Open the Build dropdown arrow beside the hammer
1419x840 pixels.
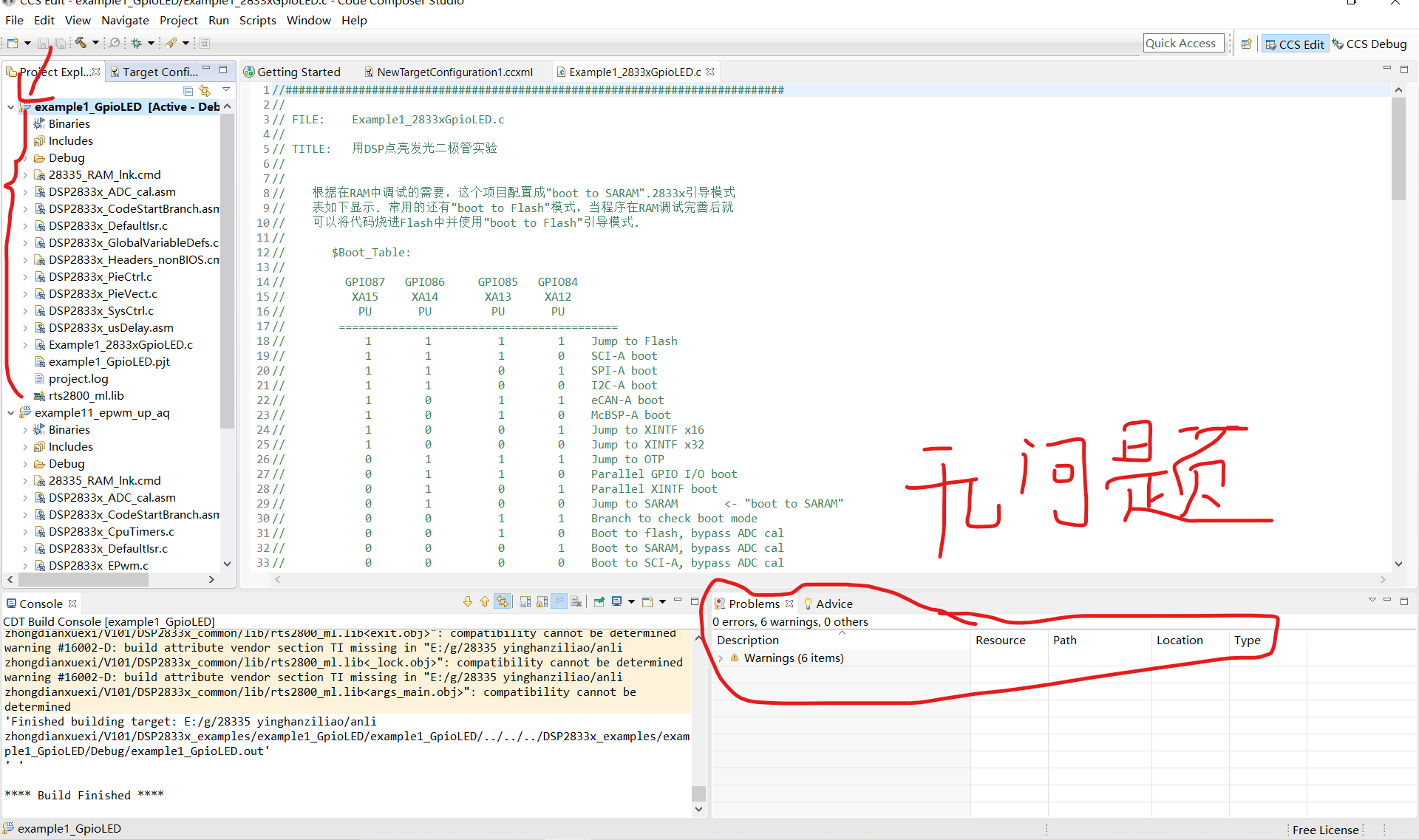pyautogui.click(x=96, y=43)
